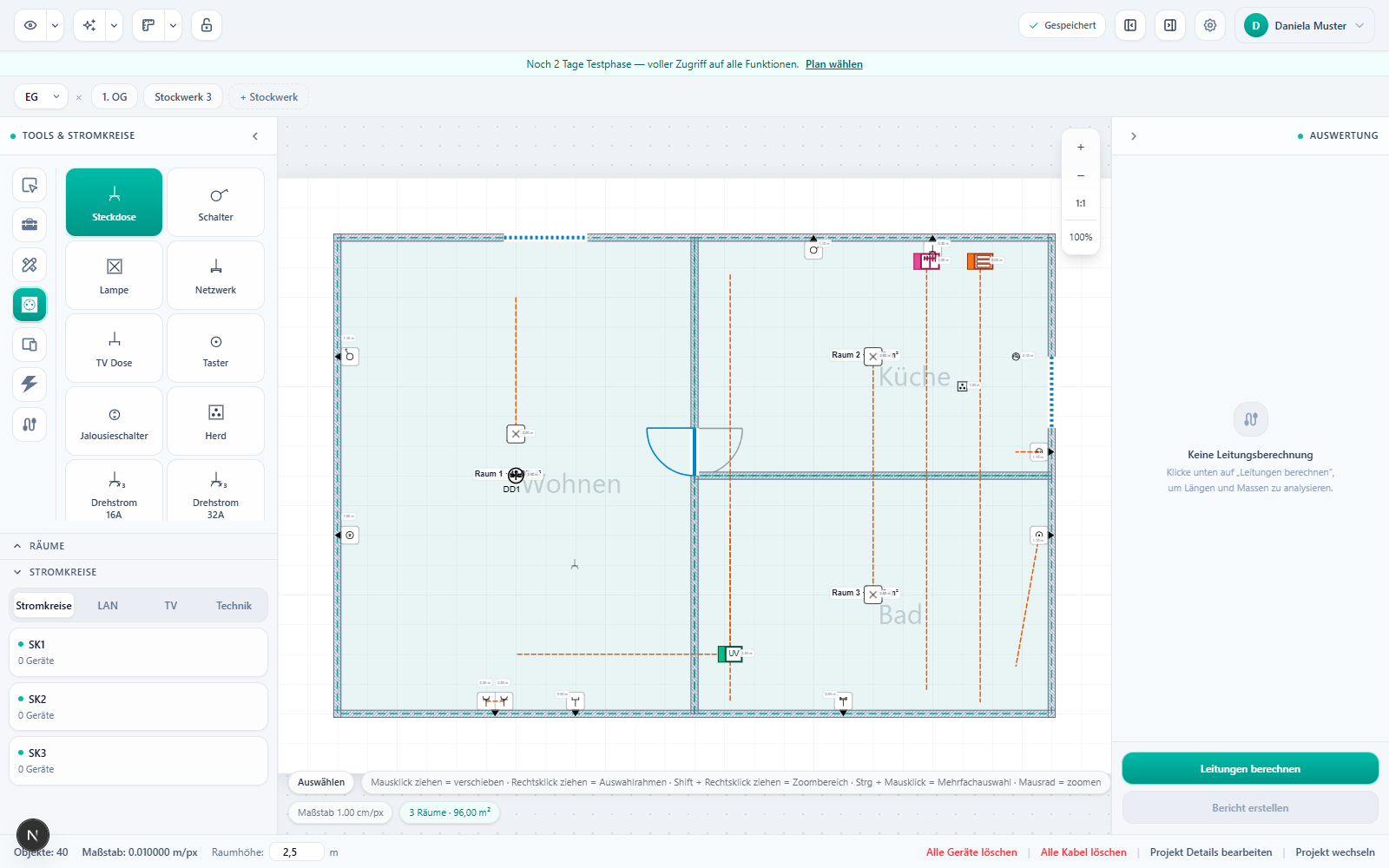Follow the Plan wählen link

click(x=834, y=64)
